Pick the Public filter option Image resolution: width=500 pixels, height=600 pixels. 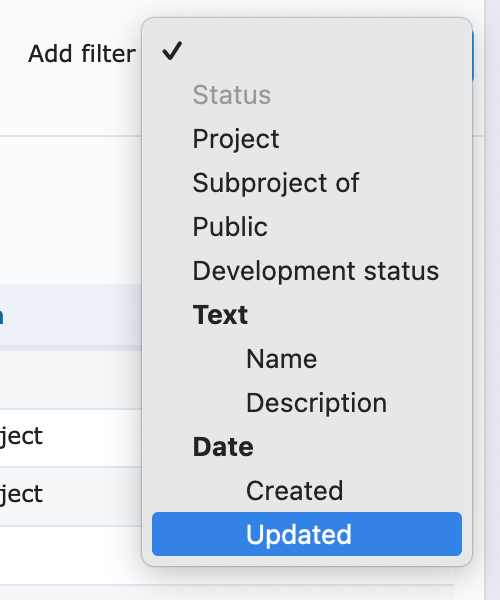pyautogui.click(x=230, y=227)
